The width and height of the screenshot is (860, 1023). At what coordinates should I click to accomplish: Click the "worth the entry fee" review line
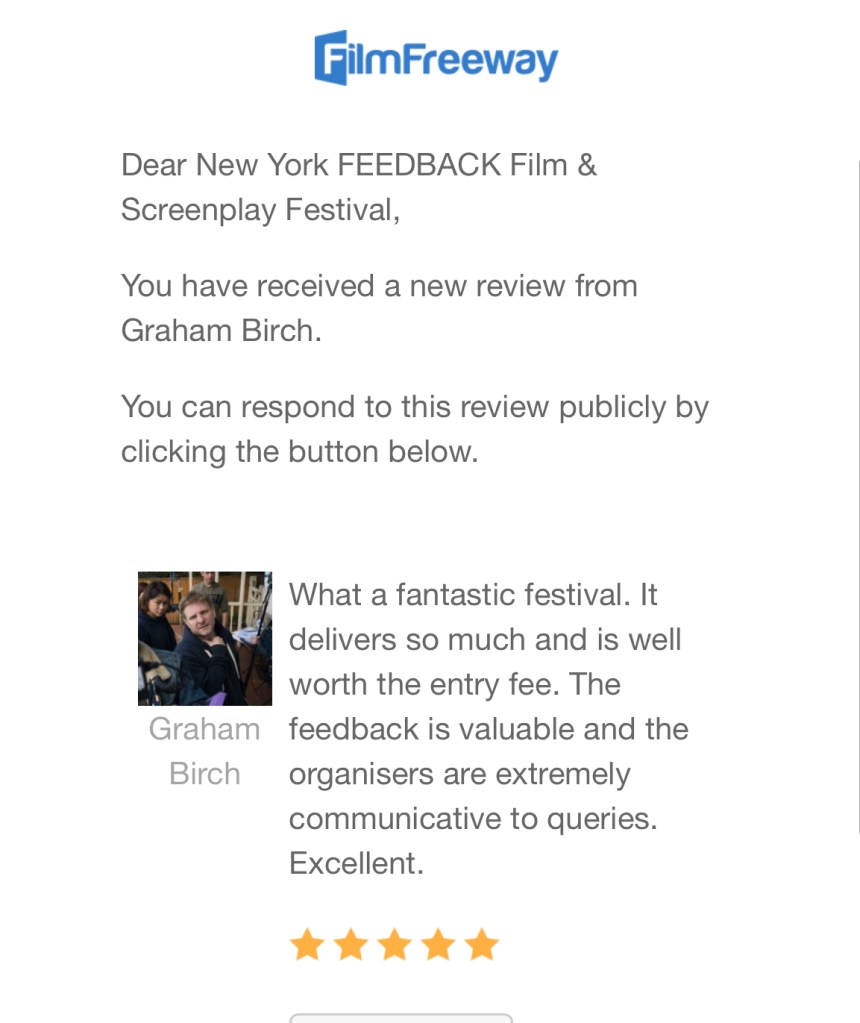[454, 684]
